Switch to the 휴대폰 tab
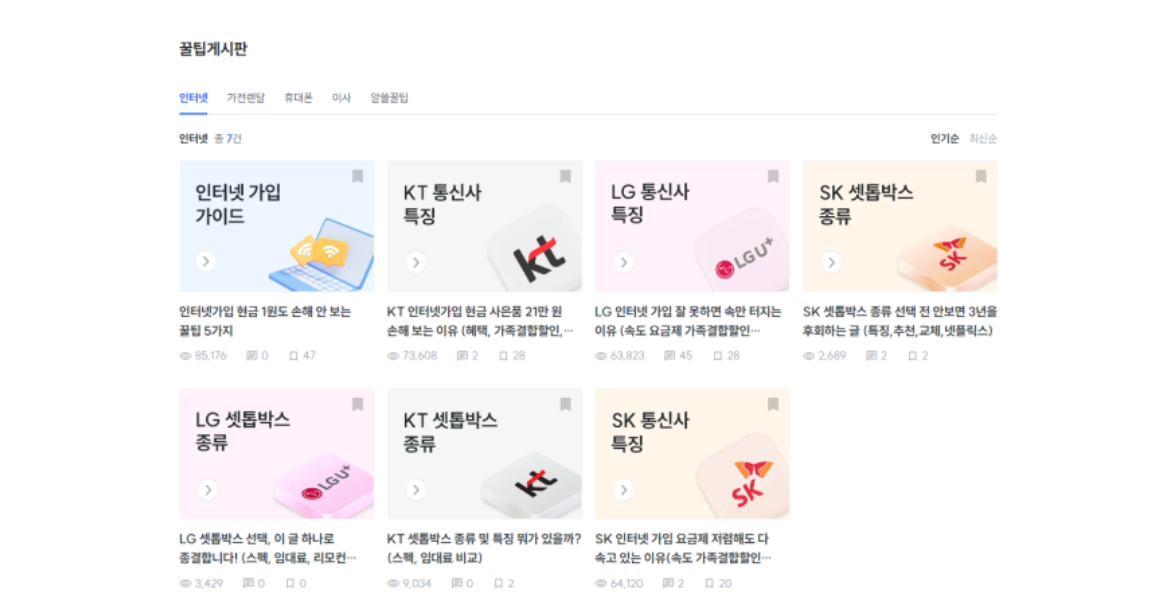 [299, 98]
